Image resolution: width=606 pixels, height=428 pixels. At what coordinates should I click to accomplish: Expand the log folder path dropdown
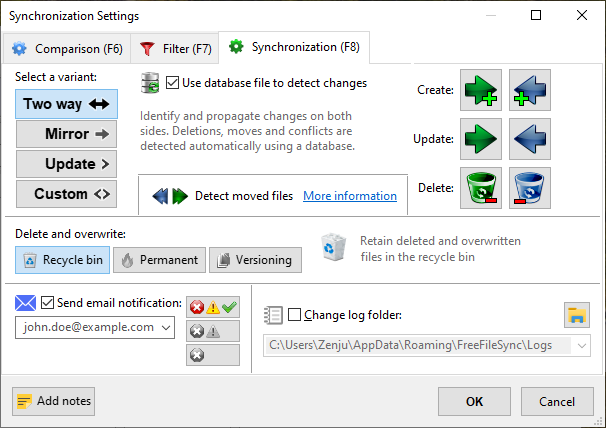[x=578, y=346]
